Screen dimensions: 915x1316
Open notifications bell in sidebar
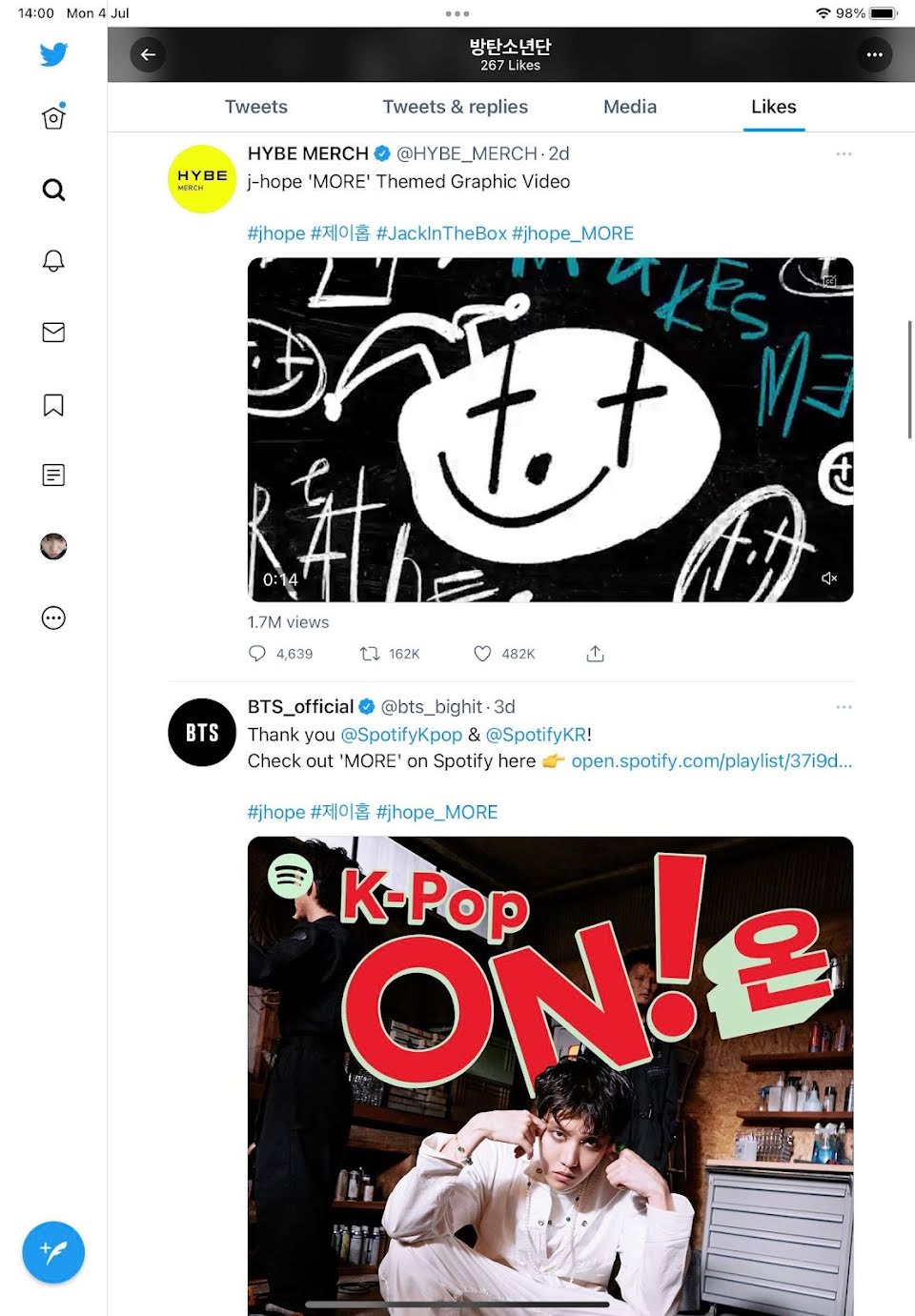tap(53, 261)
